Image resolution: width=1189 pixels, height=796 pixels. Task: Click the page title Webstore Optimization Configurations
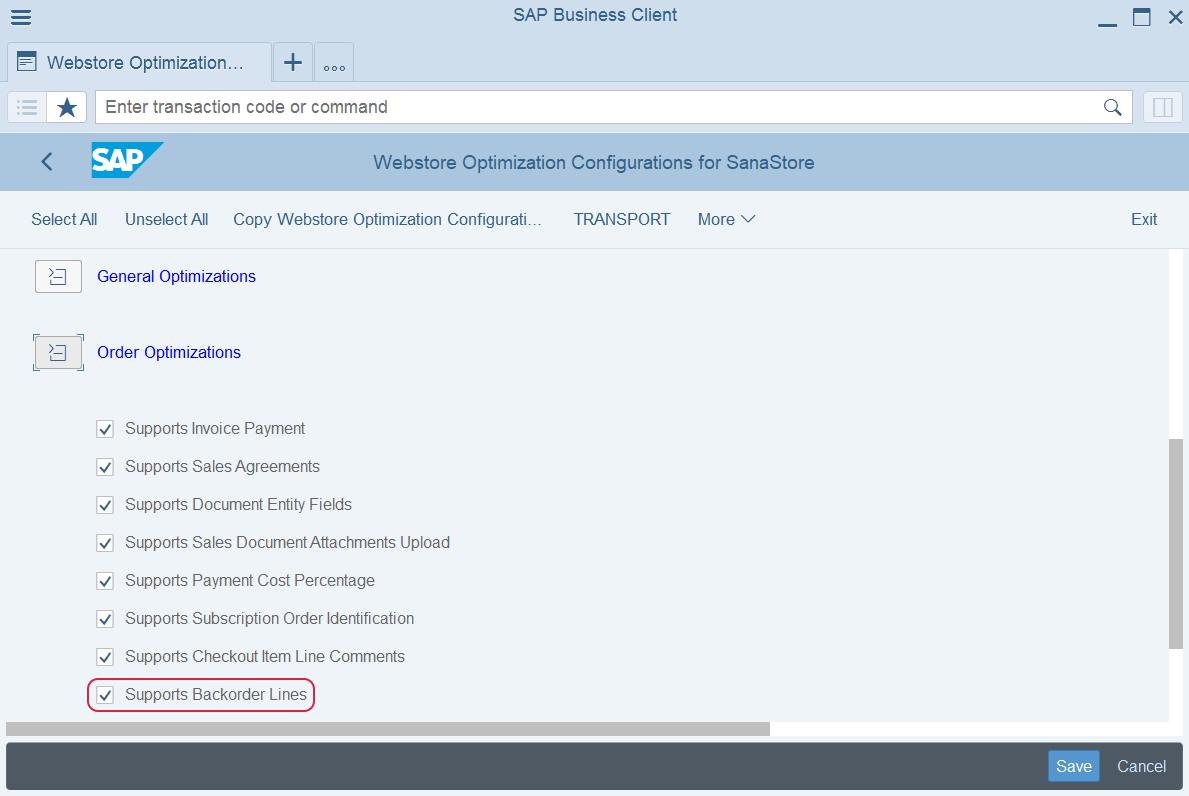(594, 162)
